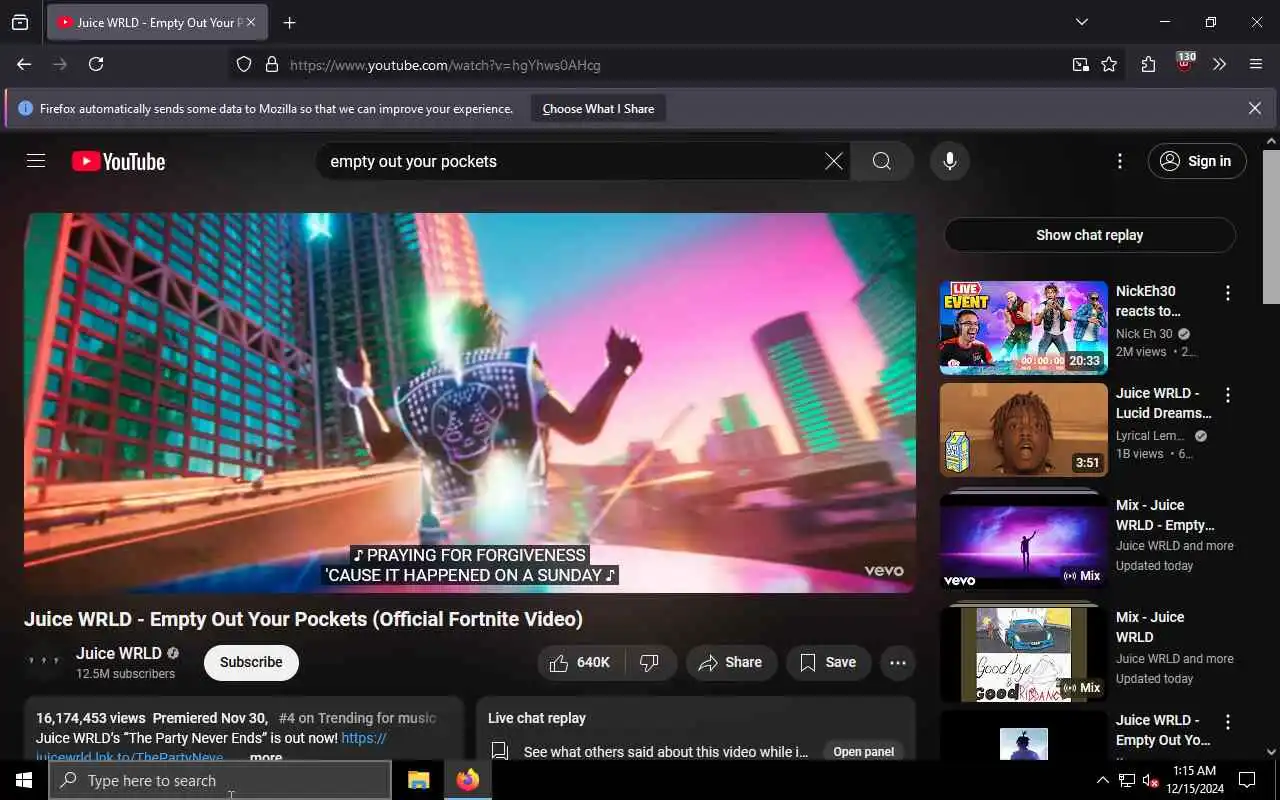
Task: Clear the search box with the X icon
Action: point(833,161)
